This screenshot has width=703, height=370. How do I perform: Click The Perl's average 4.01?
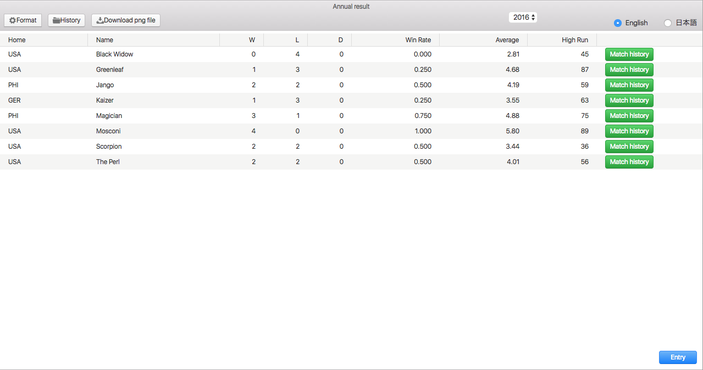pos(513,162)
